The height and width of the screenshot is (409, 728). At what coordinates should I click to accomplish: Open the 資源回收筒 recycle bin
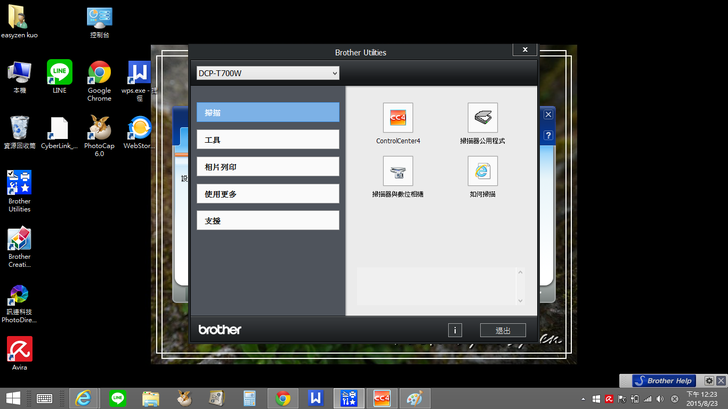pos(19,132)
